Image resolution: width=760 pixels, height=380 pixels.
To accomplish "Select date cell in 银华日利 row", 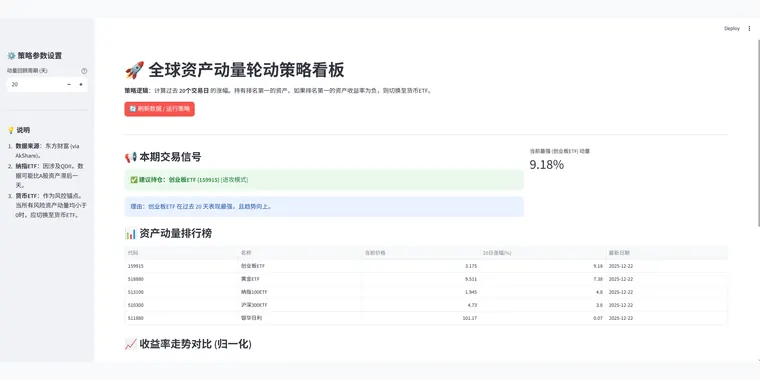I will coord(666,318).
